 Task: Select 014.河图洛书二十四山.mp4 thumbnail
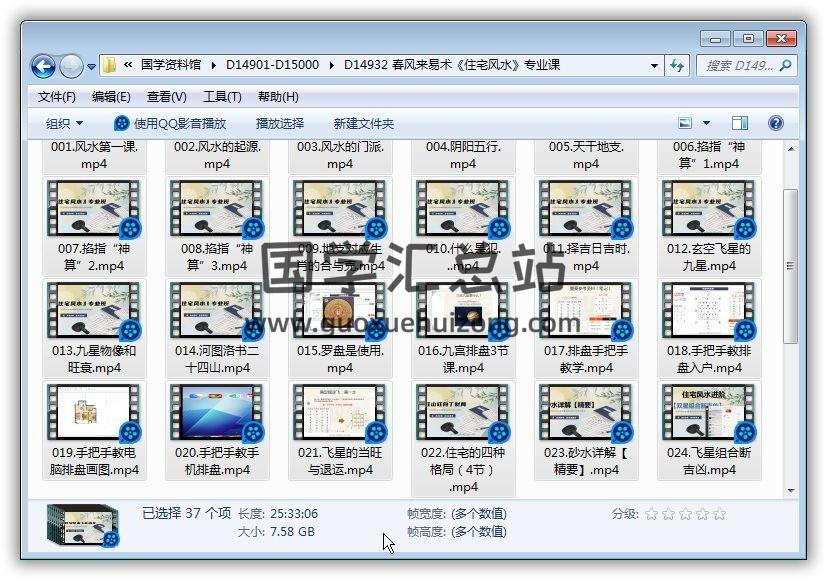coord(217,311)
